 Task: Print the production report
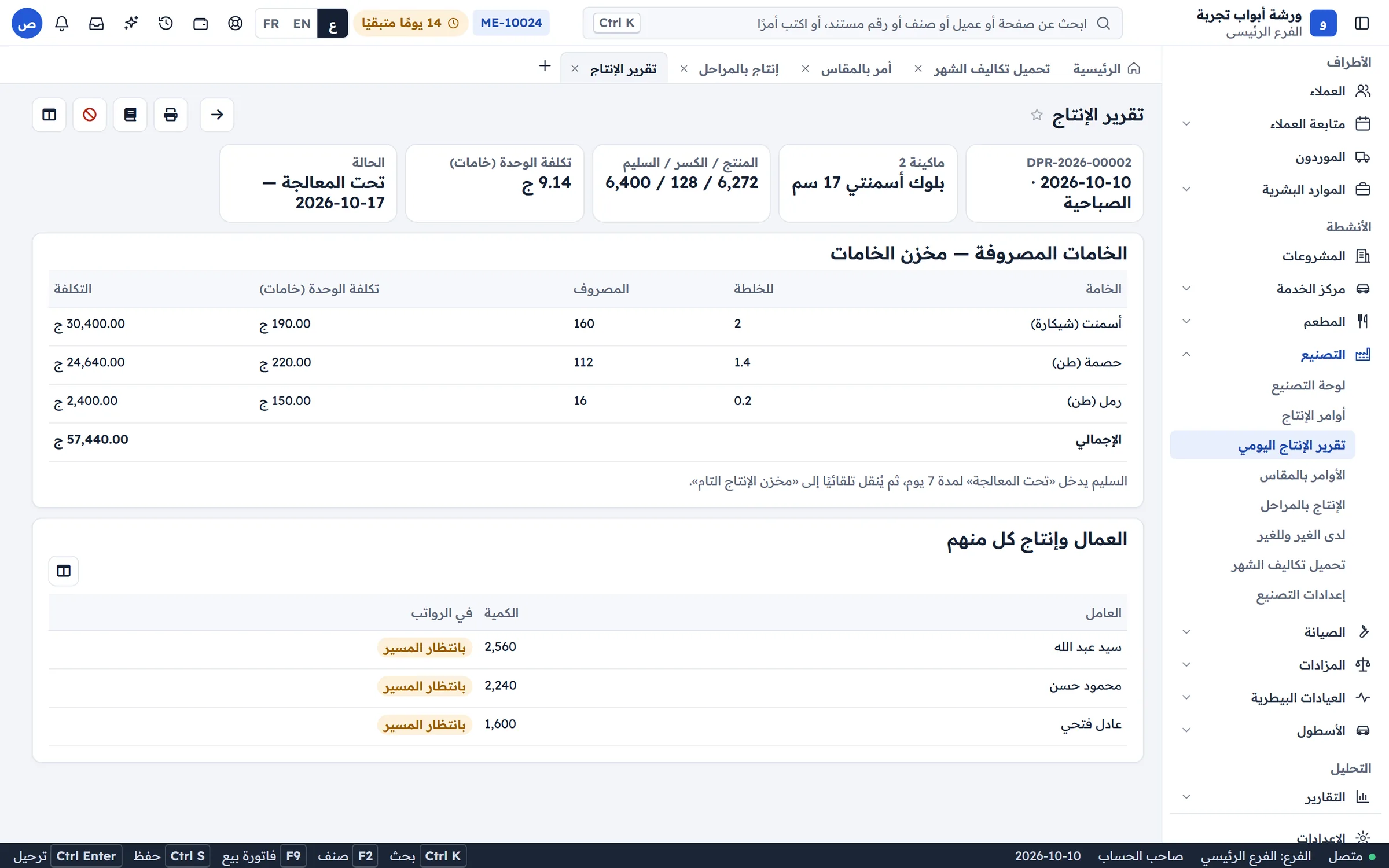[x=171, y=115]
